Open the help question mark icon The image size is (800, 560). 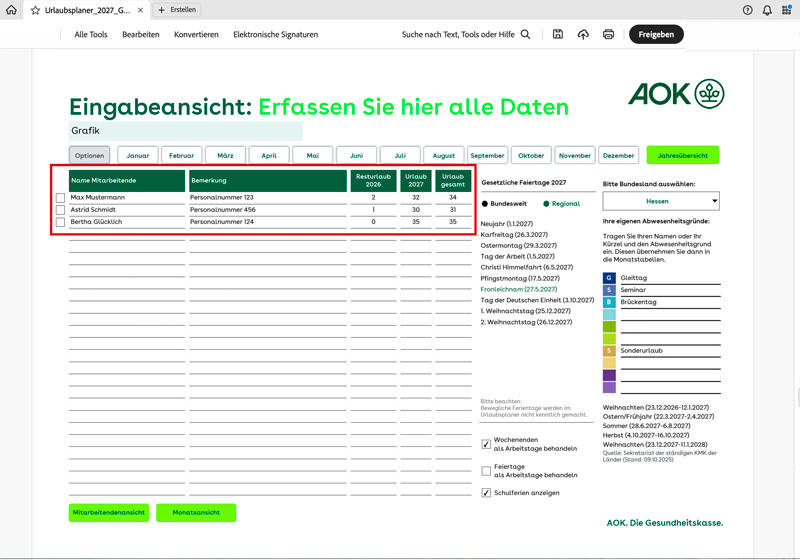[x=748, y=10]
